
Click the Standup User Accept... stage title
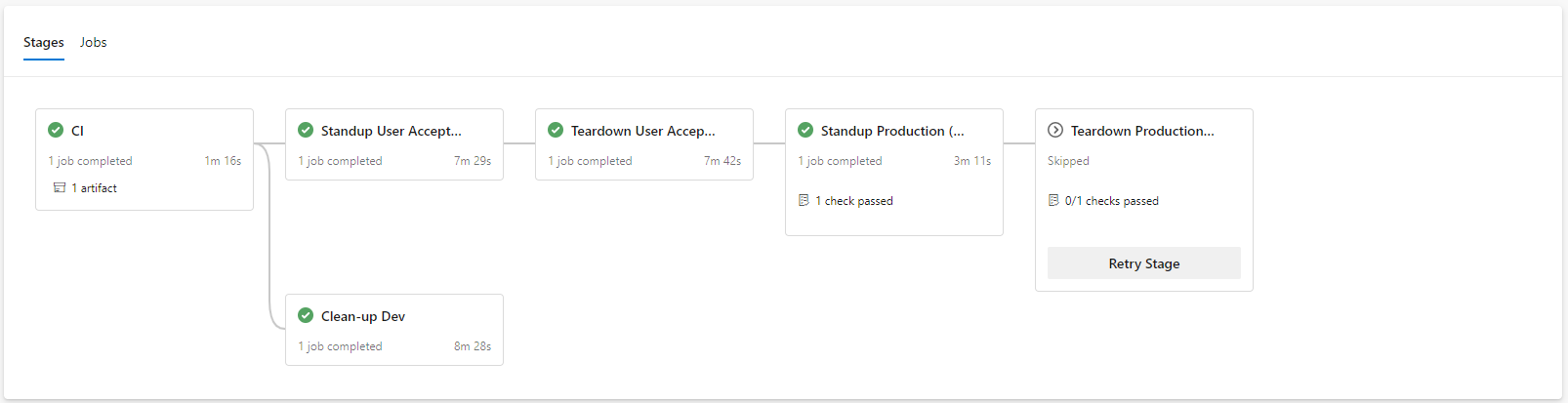(392, 131)
